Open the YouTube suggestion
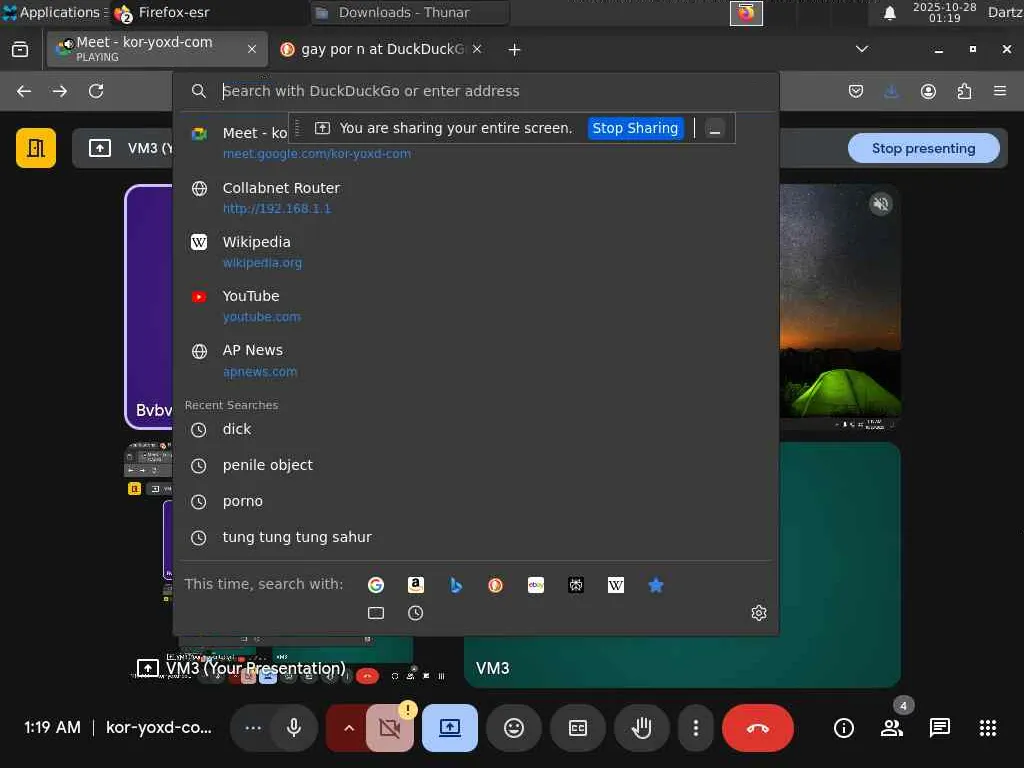The width and height of the screenshot is (1024, 768). pyautogui.click(x=477, y=306)
